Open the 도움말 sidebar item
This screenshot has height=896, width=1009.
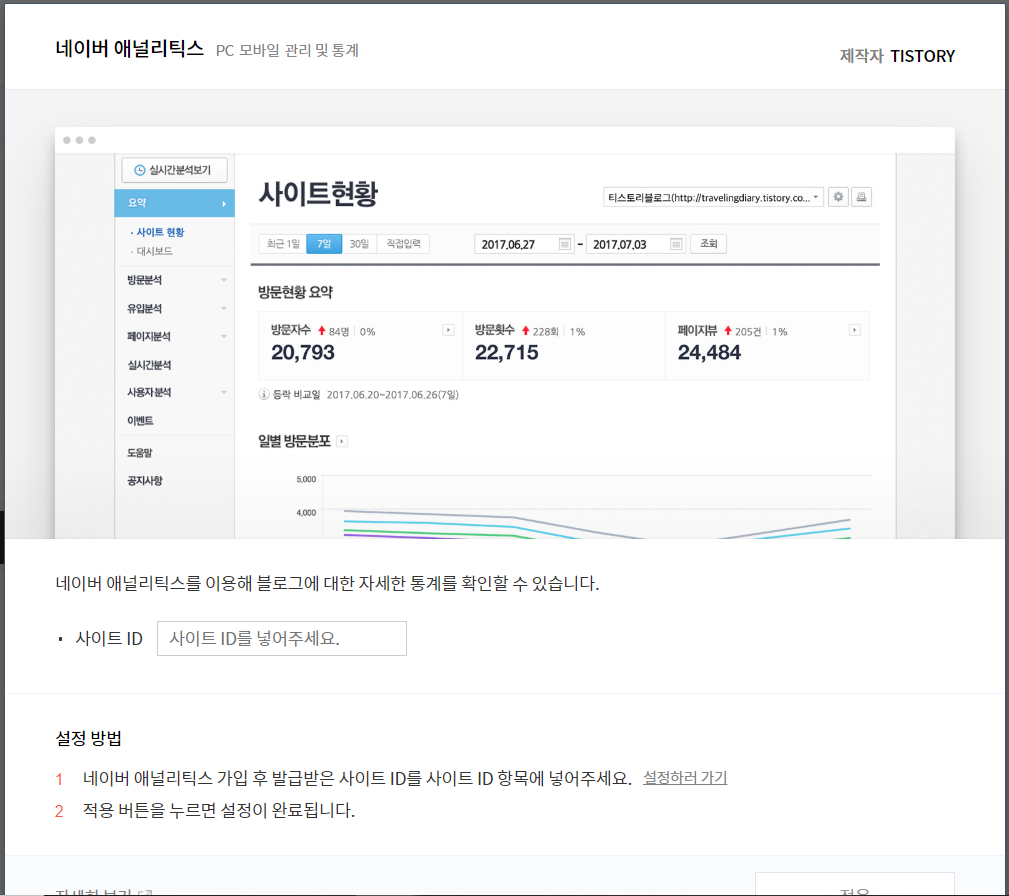pos(140,453)
